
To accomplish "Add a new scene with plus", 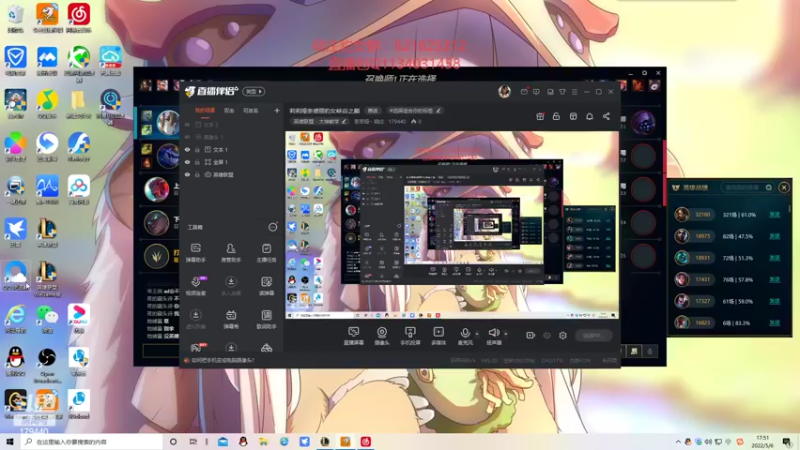I will [x=277, y=110].
